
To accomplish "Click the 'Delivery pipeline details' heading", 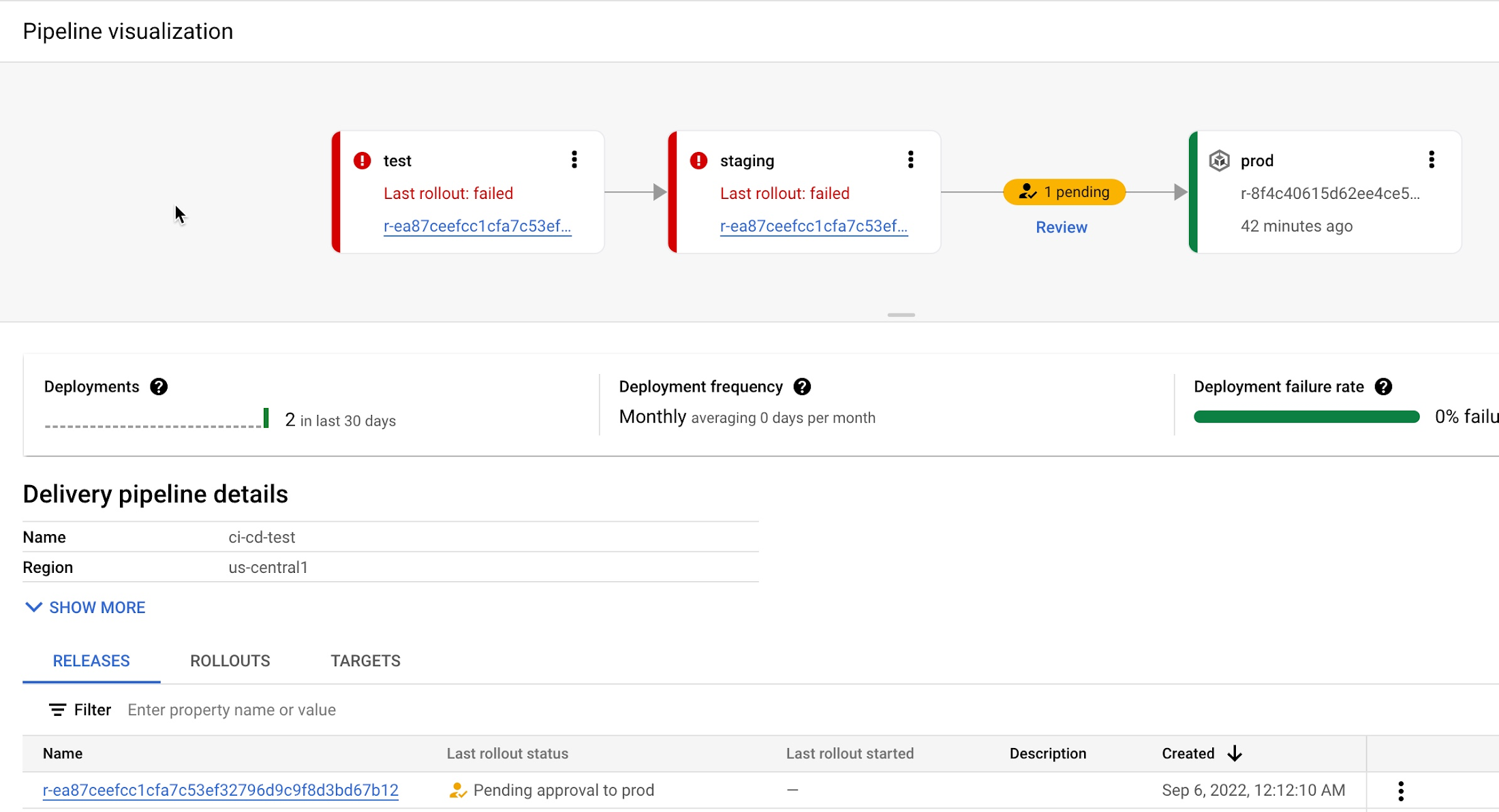I will 155,494.
